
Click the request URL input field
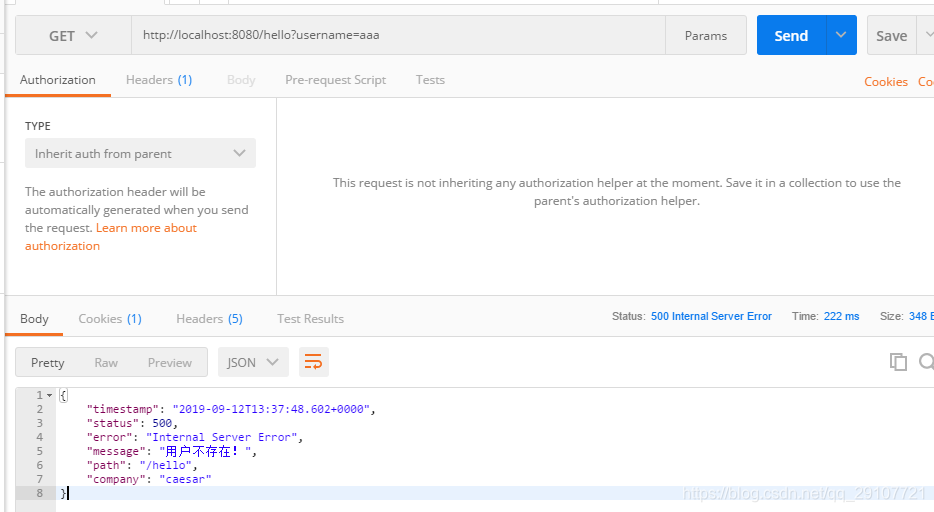tap(398, 35)
